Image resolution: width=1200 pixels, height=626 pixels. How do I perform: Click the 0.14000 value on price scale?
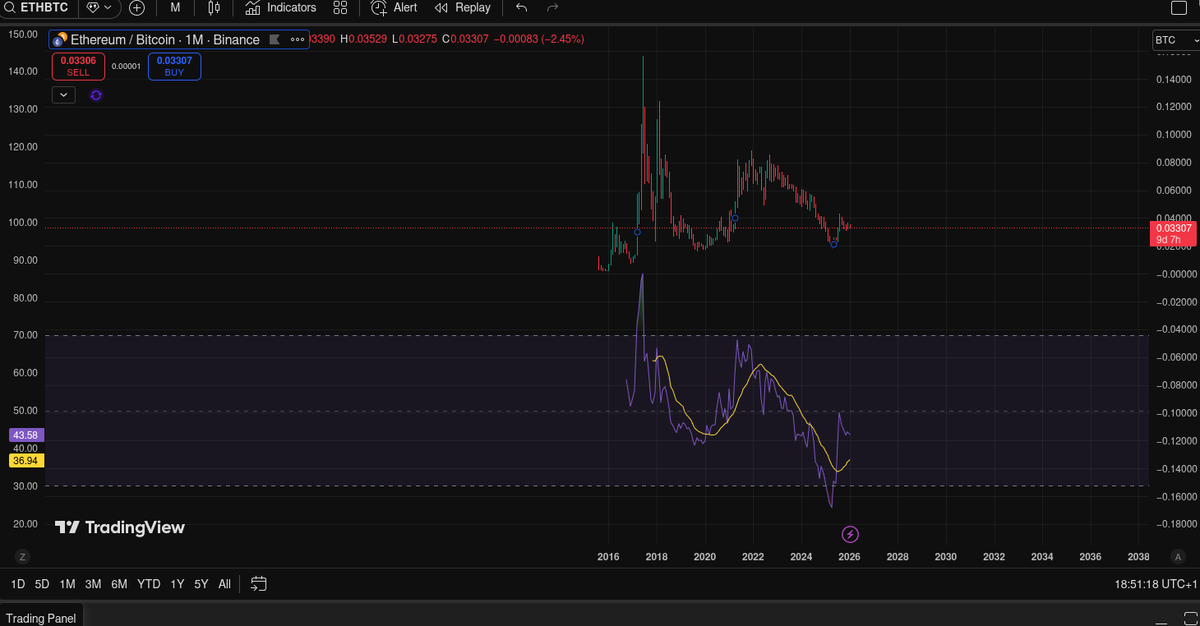tap(1174, 79)
